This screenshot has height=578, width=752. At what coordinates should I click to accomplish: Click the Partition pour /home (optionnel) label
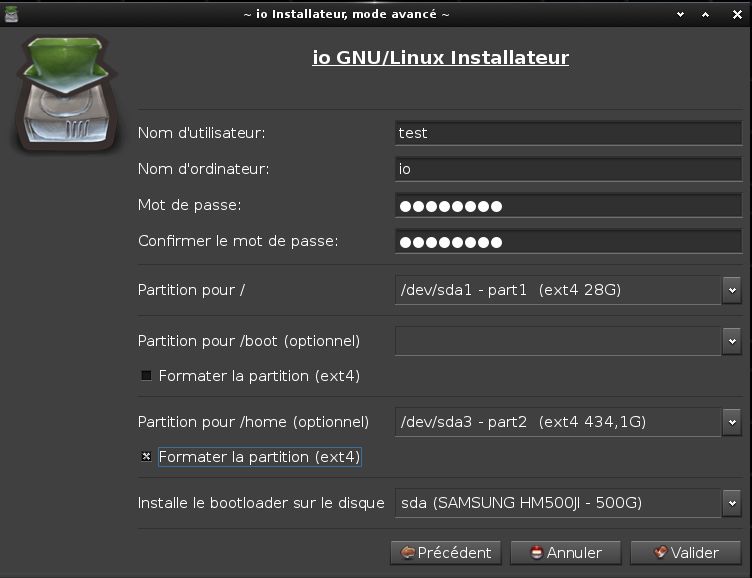(253, 422)
